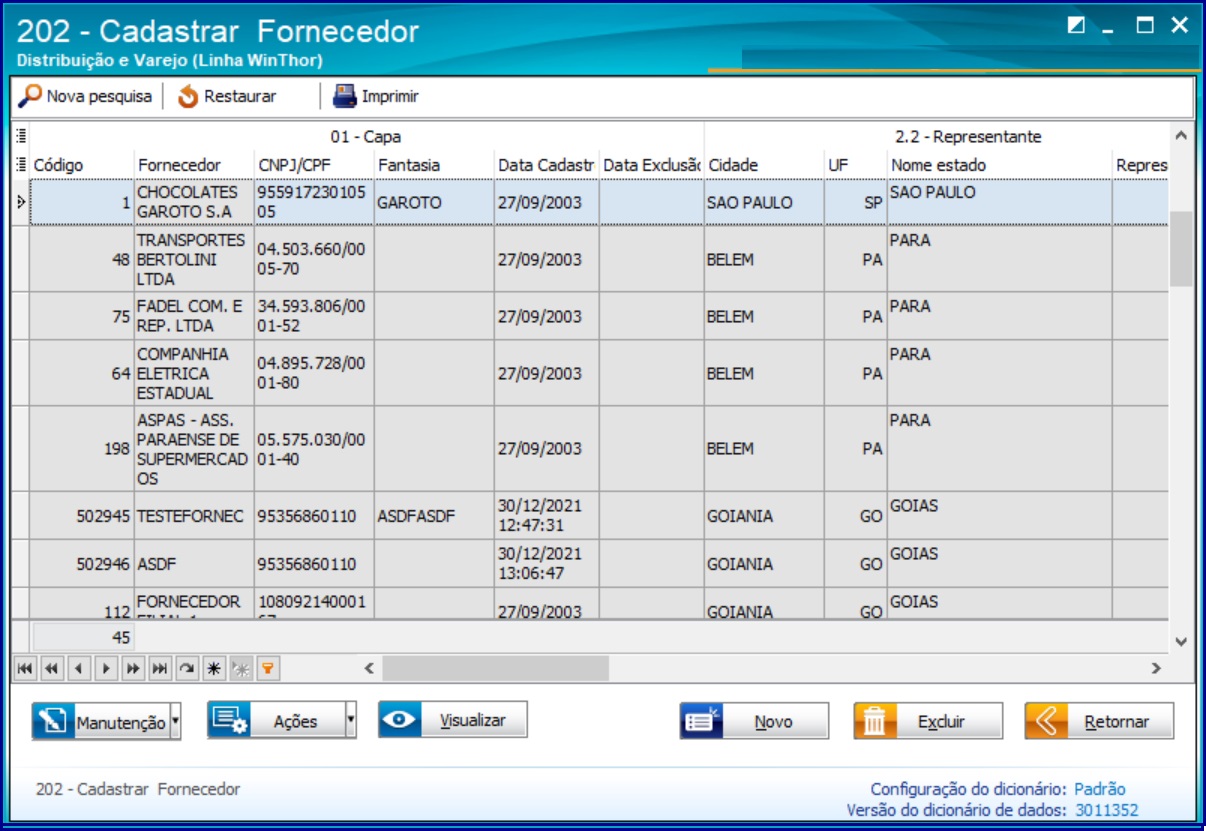This screenshot has width=1206, height=831.
Task: Select the ASPAS - ASS. PARAENSE supplier cell
Action: pos(194,449)
